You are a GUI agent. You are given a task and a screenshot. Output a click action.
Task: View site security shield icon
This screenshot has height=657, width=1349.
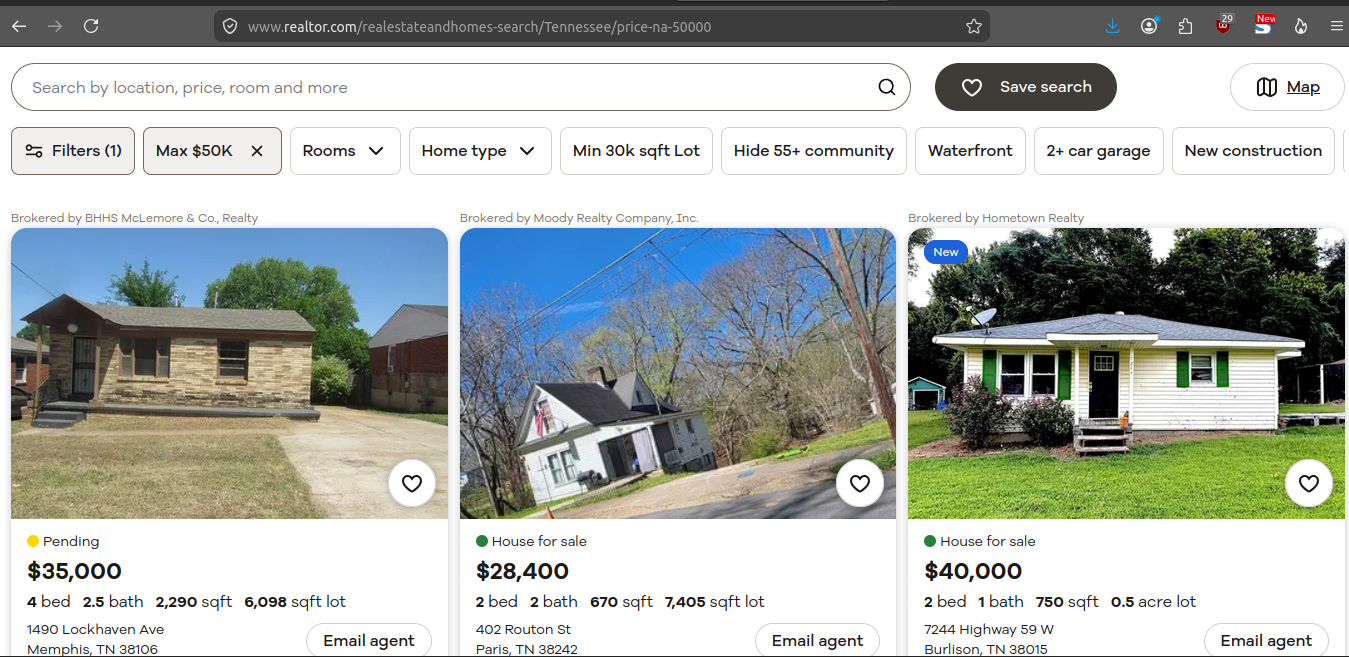[x=230, y=27]
